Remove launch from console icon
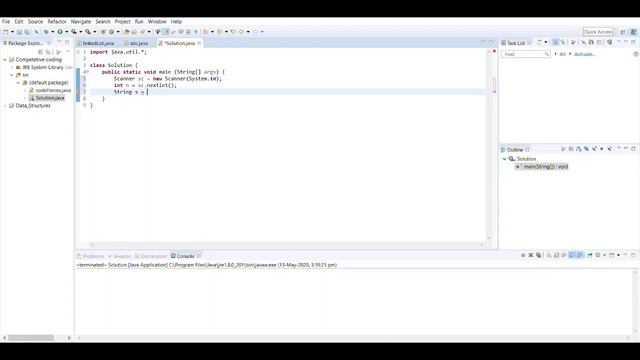 click(531, 255)
